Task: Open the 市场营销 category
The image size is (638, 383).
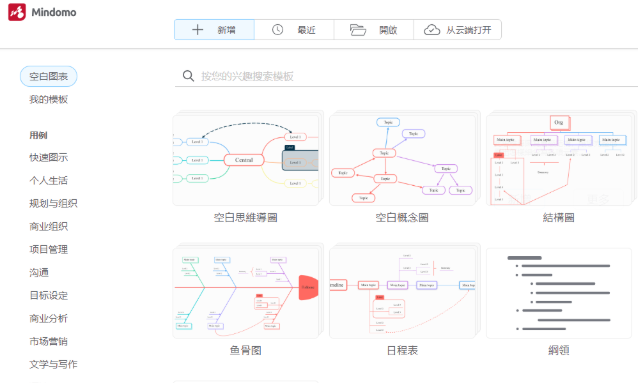Action: click(48, 341)
